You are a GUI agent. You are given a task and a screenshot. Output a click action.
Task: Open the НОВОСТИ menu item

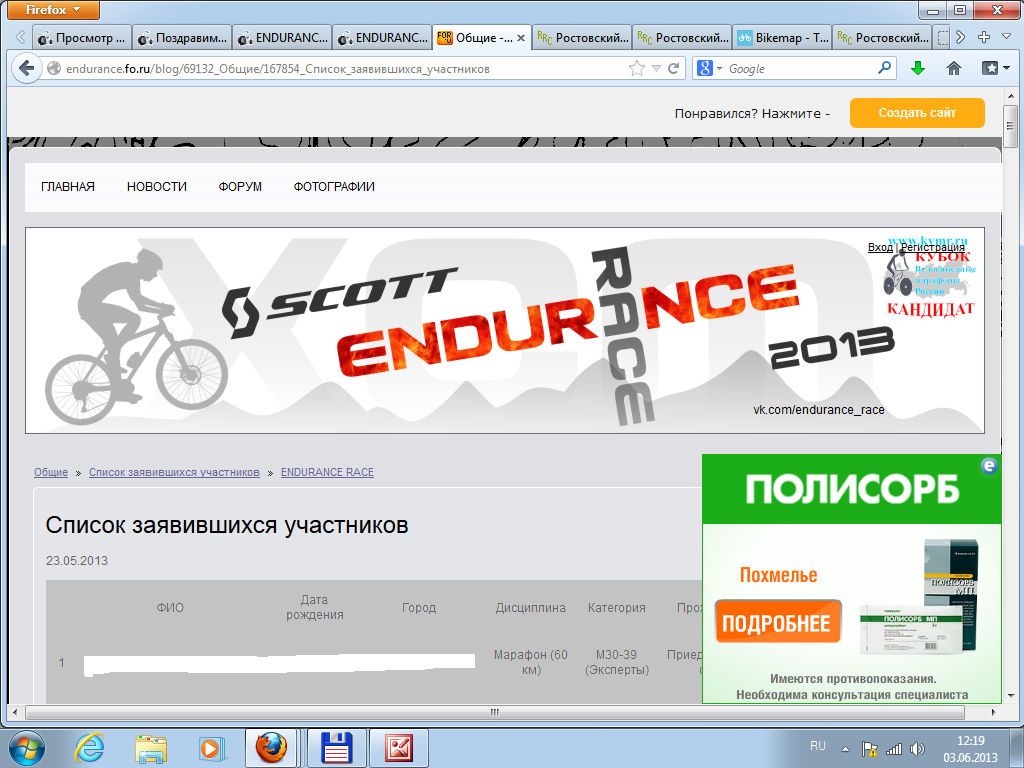coord(156,187)
